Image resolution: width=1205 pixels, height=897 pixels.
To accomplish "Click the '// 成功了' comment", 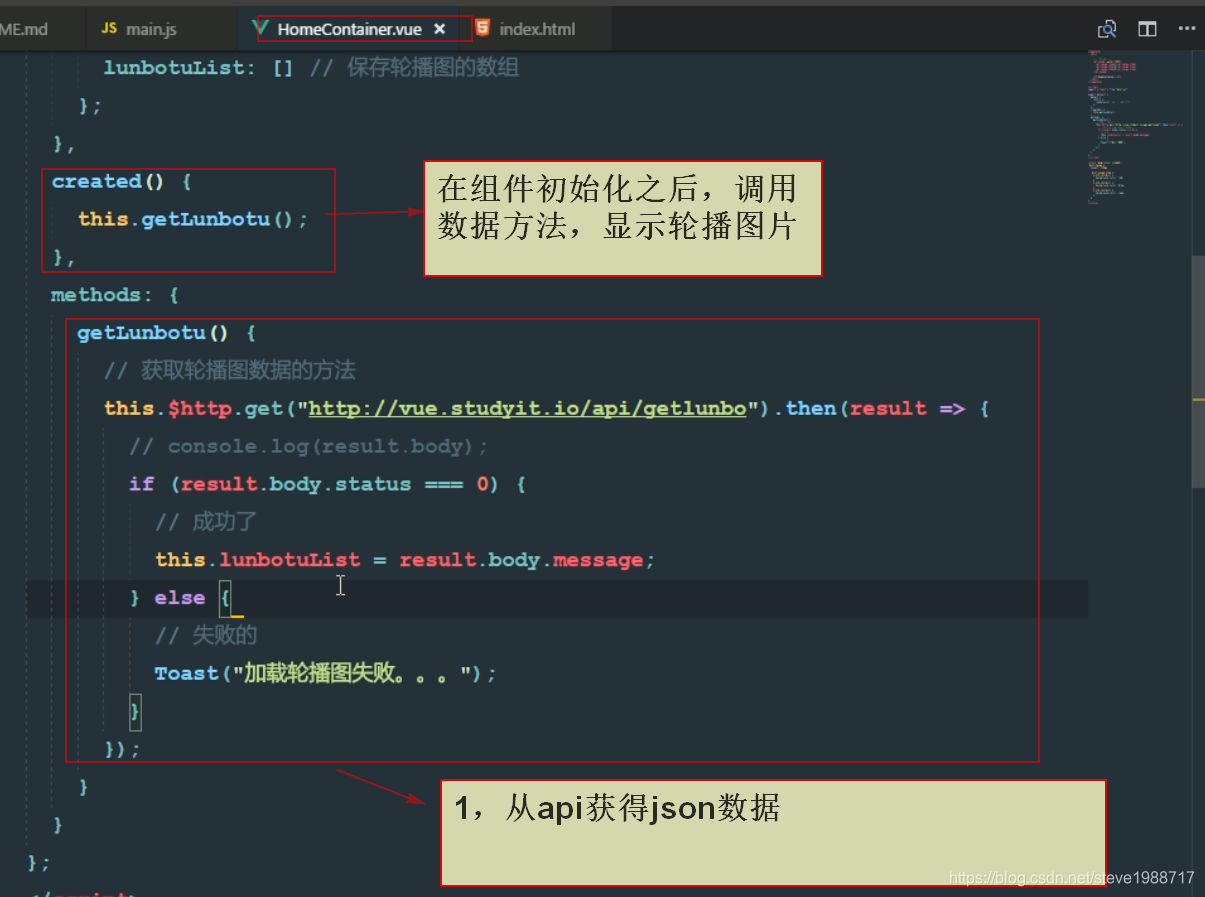I will [x=206, y=522].
